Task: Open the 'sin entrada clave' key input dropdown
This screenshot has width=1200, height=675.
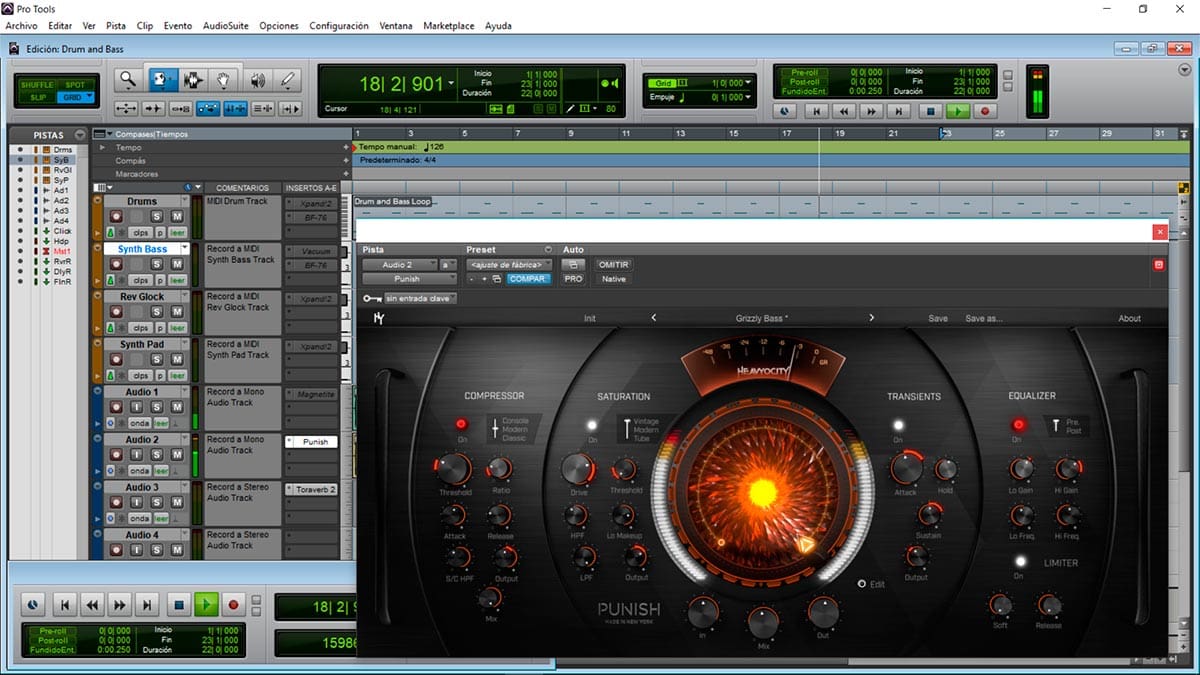Action: click(420, 298)
